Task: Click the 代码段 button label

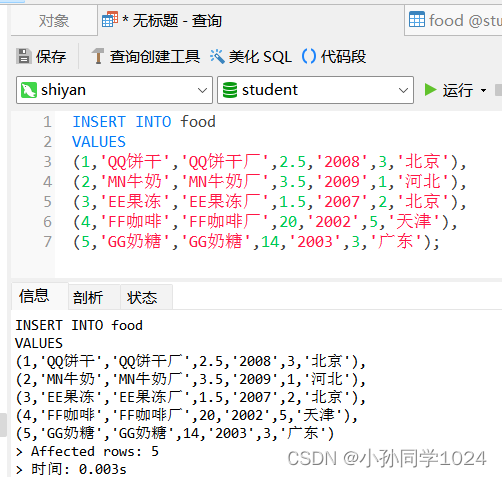Action: (344, 56)
